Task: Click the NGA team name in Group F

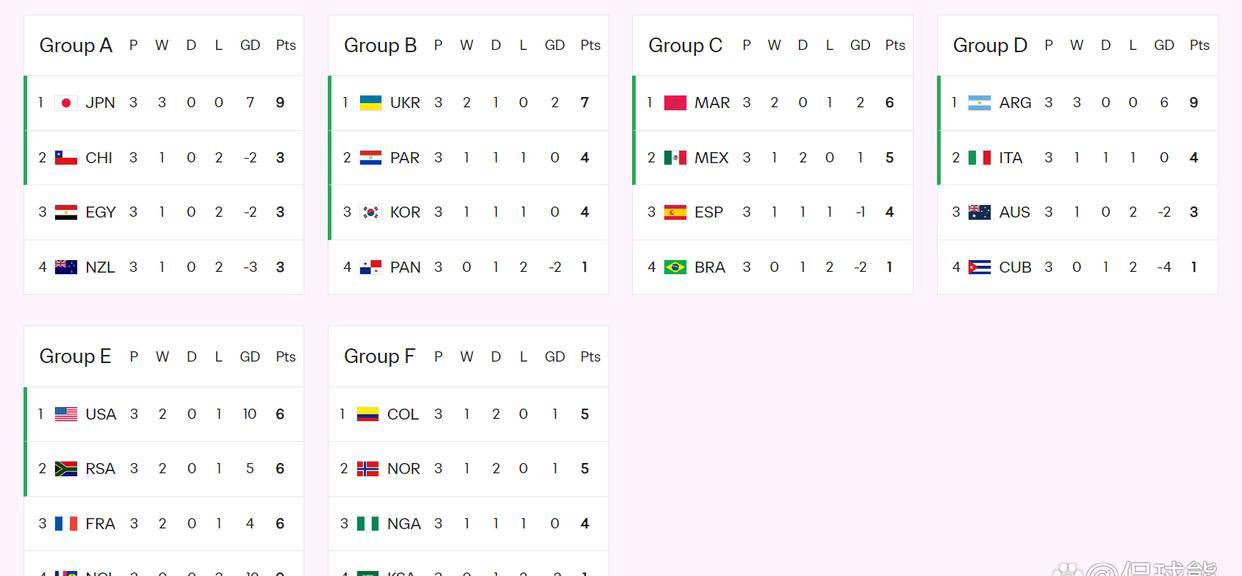Action: coord(404,524)
